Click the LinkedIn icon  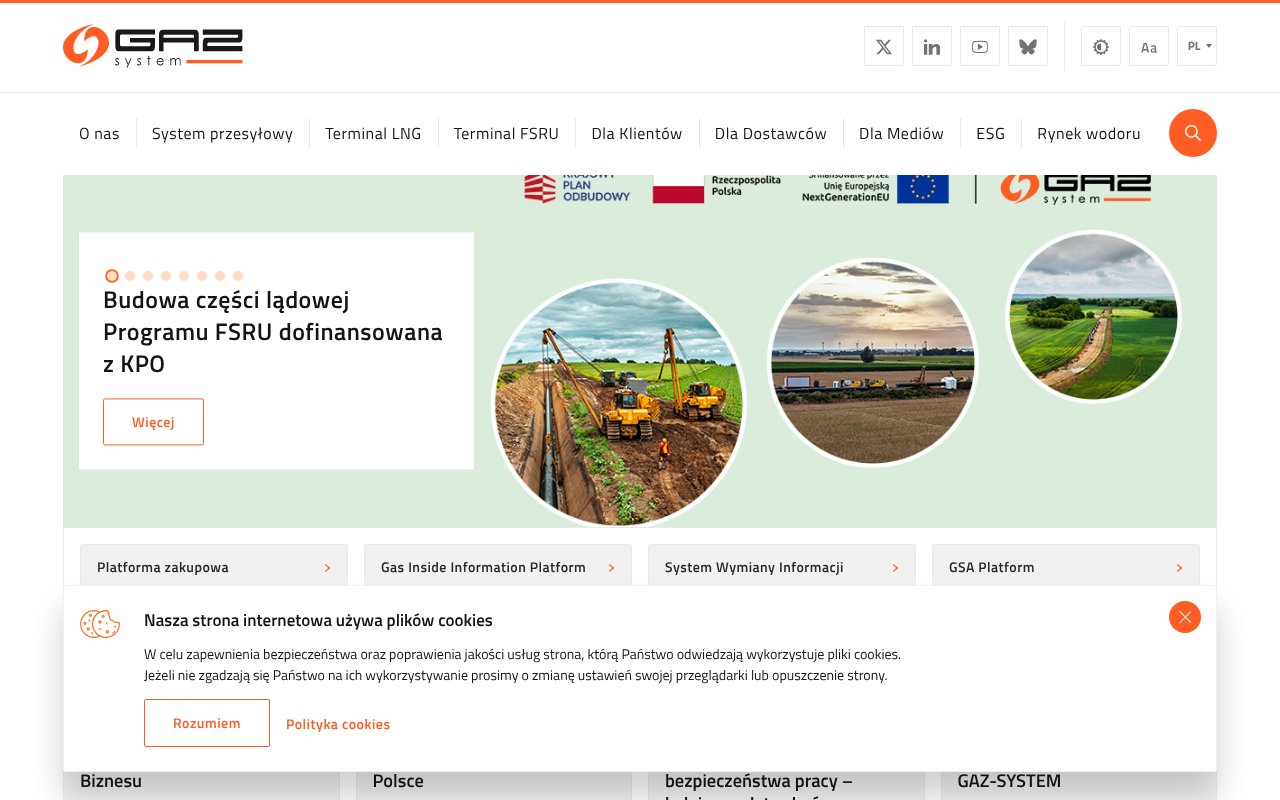[x=931, y=45]
